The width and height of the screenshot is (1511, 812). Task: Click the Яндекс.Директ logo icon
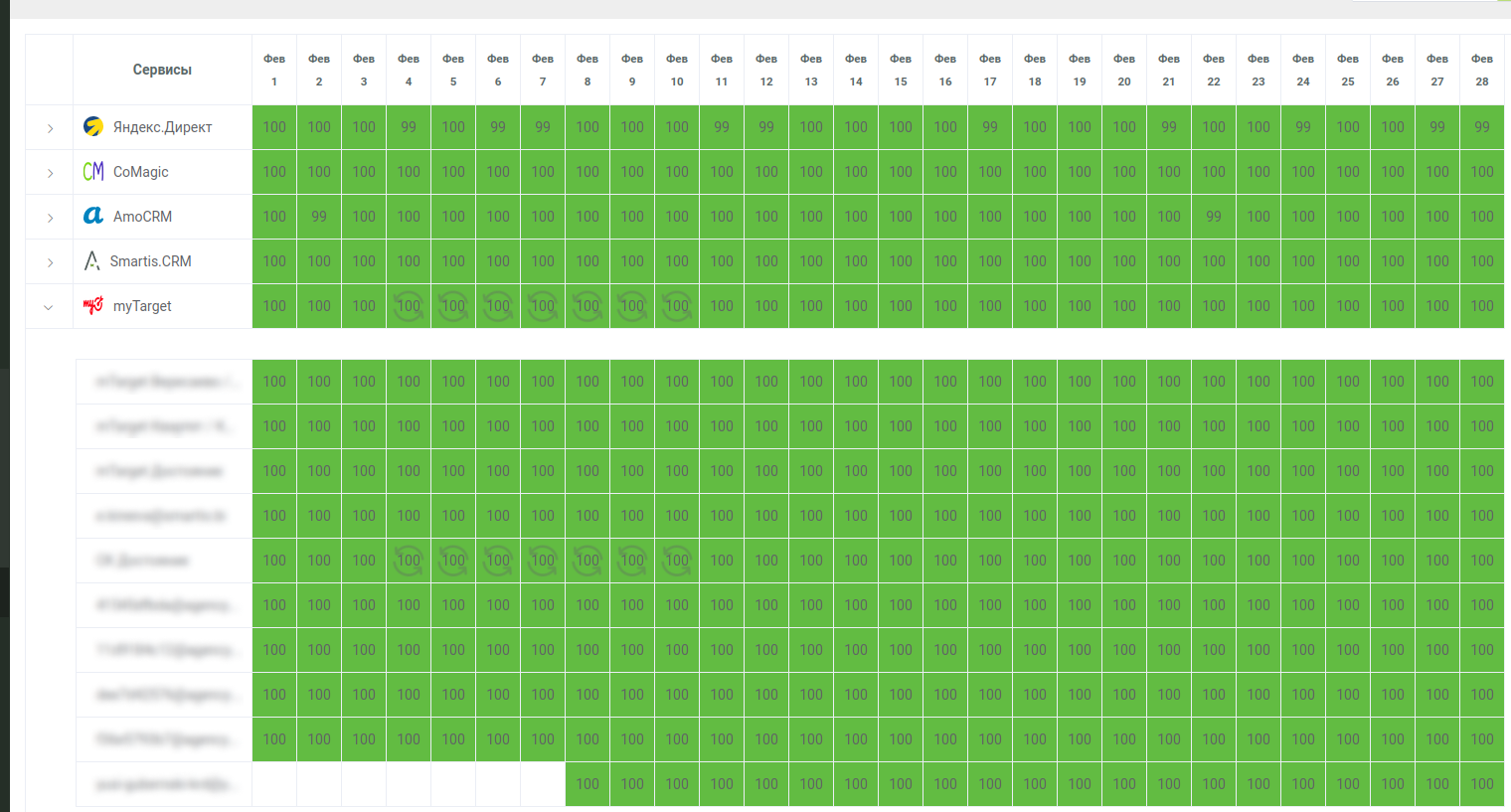(93, 126)
